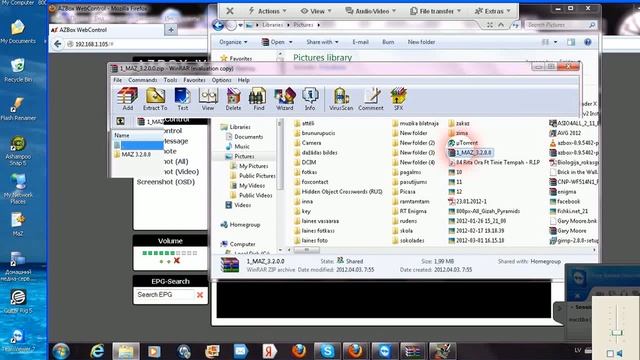Viewport: 640px width, 360px height.
Task: Click red X mute under Volume
Action: 177,260
